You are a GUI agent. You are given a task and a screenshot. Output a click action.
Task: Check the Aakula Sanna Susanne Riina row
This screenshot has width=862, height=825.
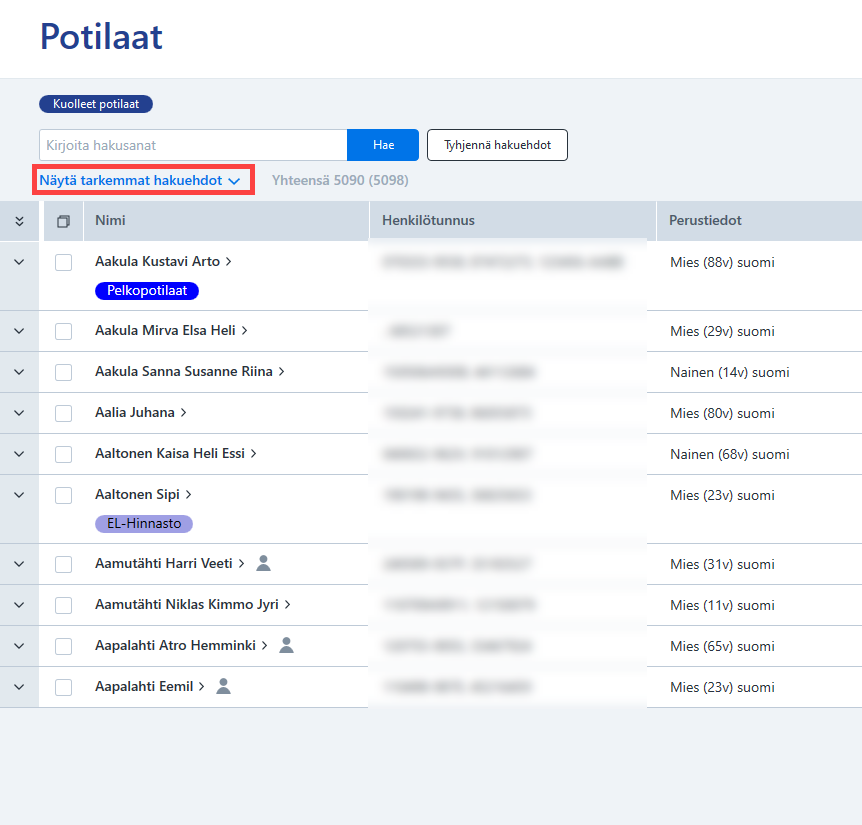click(x=63, y=372)
